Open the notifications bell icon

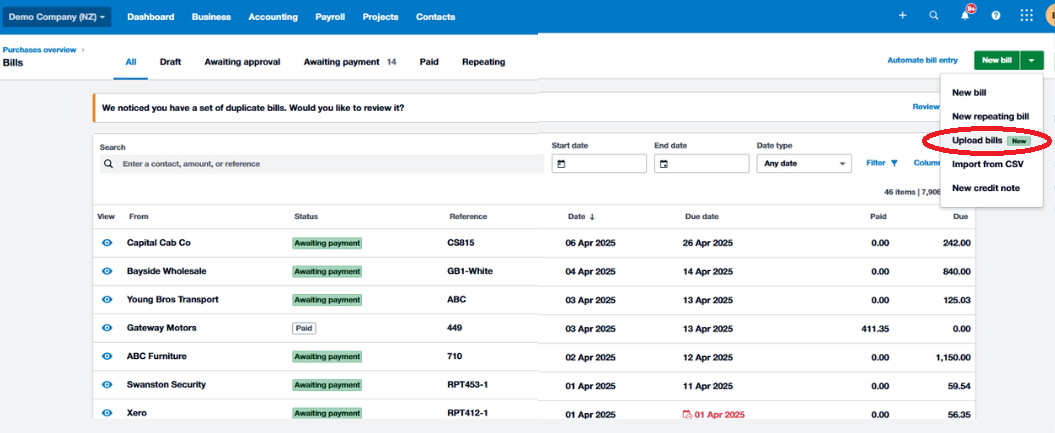click(x=965, y=16)
